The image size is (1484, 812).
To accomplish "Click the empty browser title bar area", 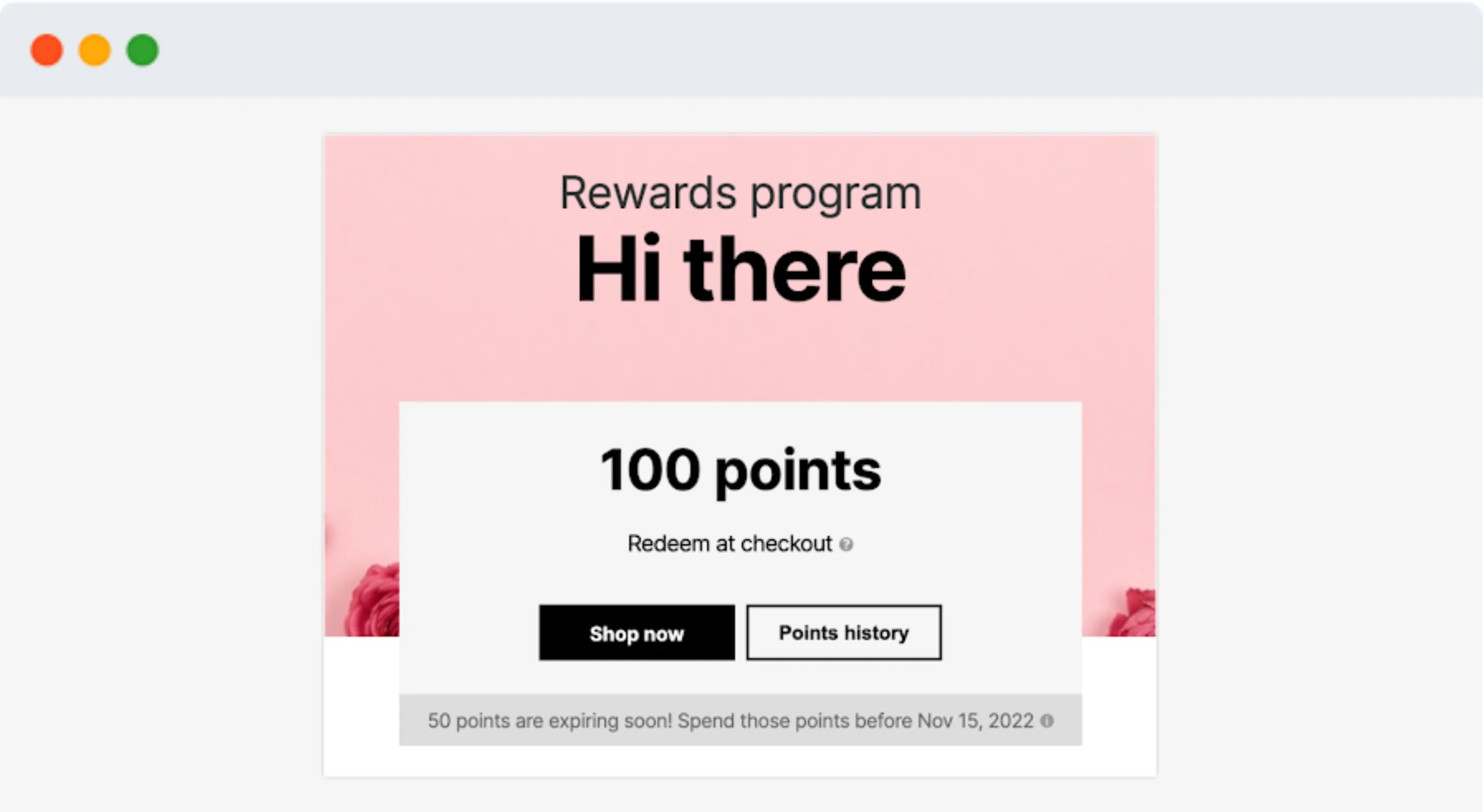I will click(x=807, y=50).
